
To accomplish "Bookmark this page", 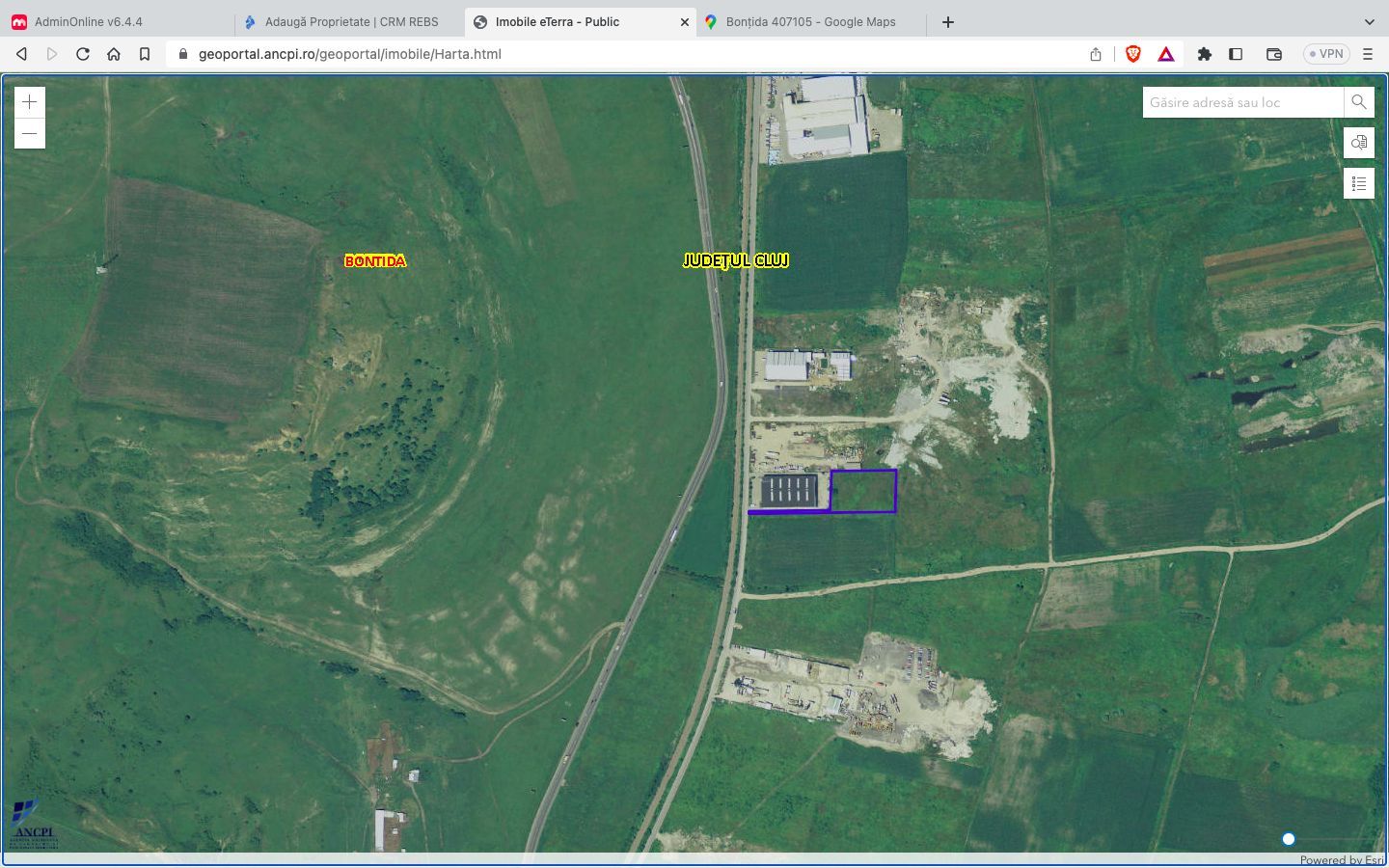I will pyautogui.click(x=145, y=54).
